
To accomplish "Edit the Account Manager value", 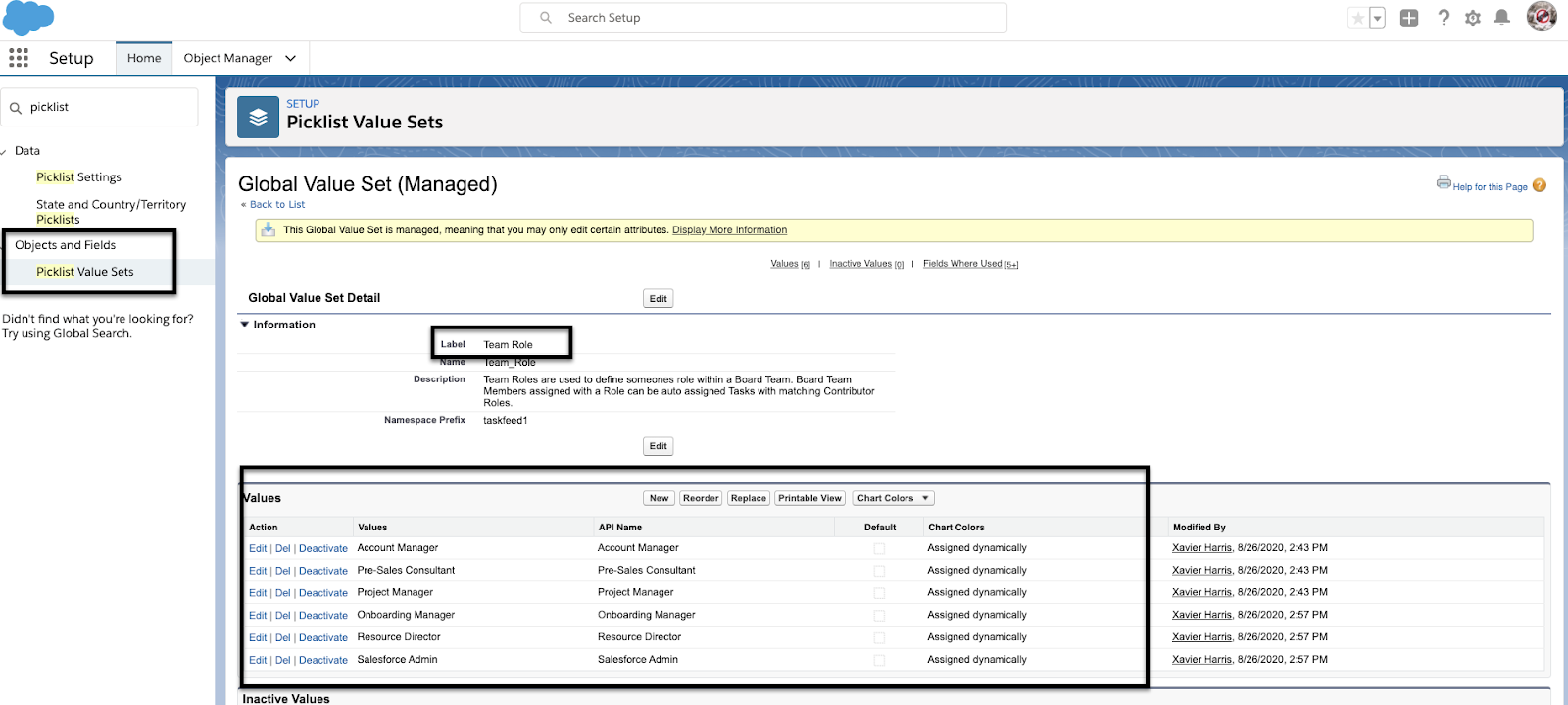I will point(258,549).
